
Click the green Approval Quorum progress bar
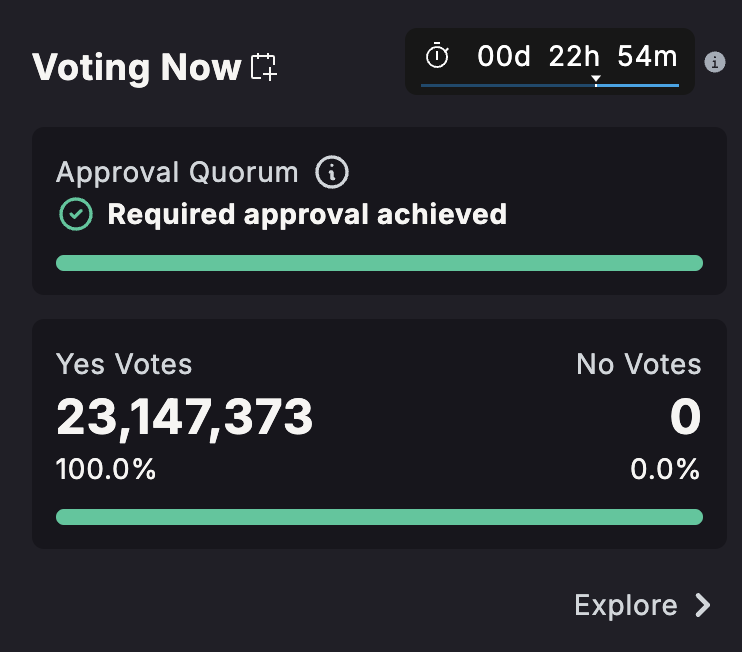pos(379,263)
